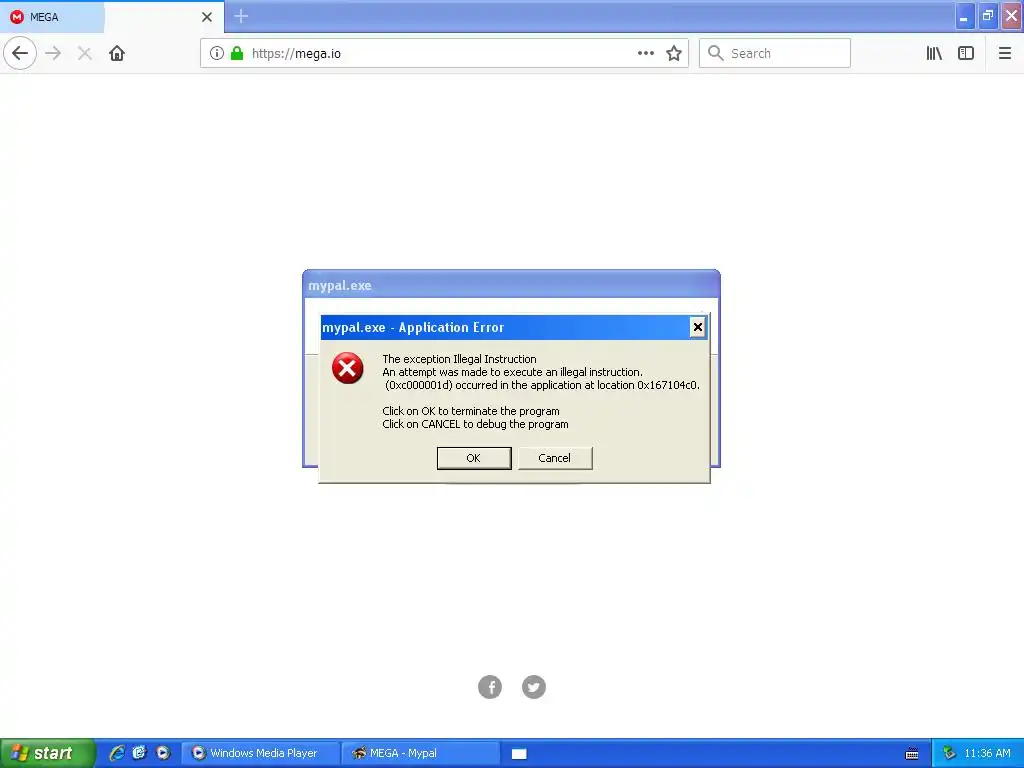Launch Media Player quick launch icon
Screen dimensions: 1024x768
coord(163,753)
